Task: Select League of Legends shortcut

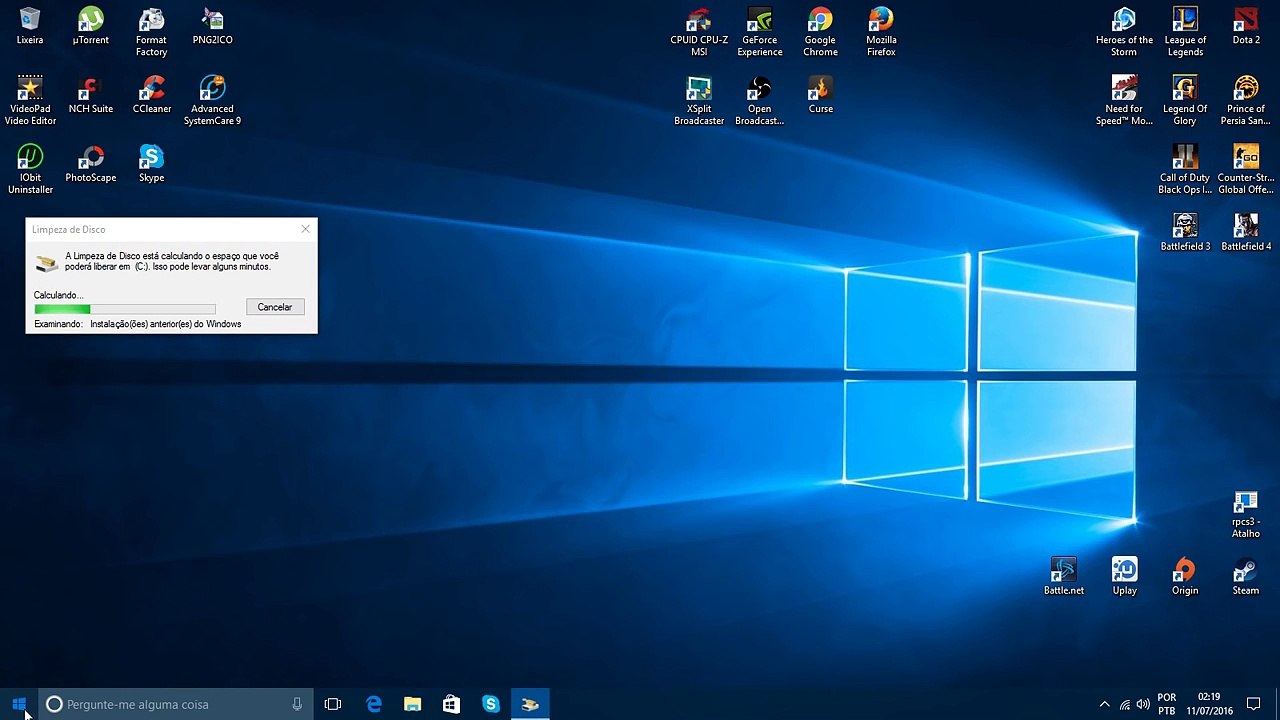Action: click(1185, 32)
